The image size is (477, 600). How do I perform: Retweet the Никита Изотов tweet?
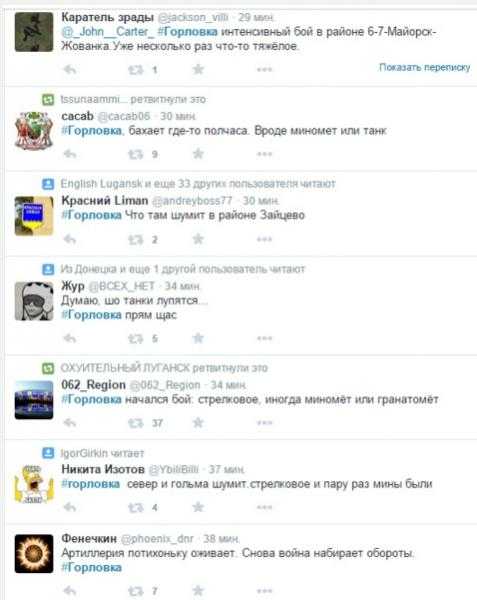135,507
